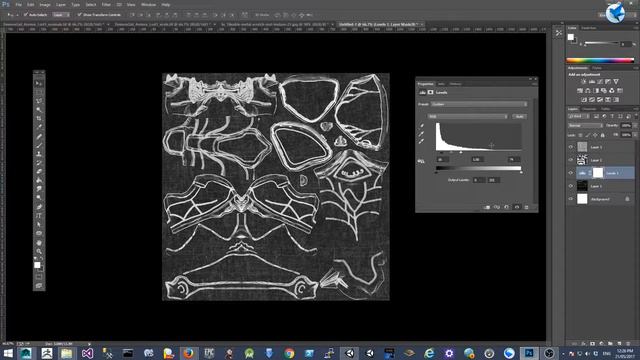Viewport: 640px width, 360px height.
Task: Add a Hue/Saturation adjustment
Action: (580, 91)
